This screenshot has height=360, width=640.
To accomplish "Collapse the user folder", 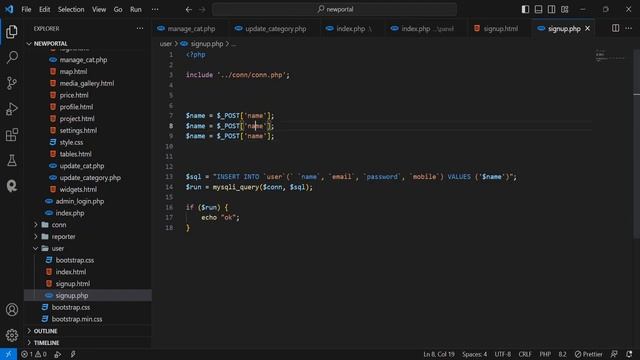I will click(x=58, y=248).
